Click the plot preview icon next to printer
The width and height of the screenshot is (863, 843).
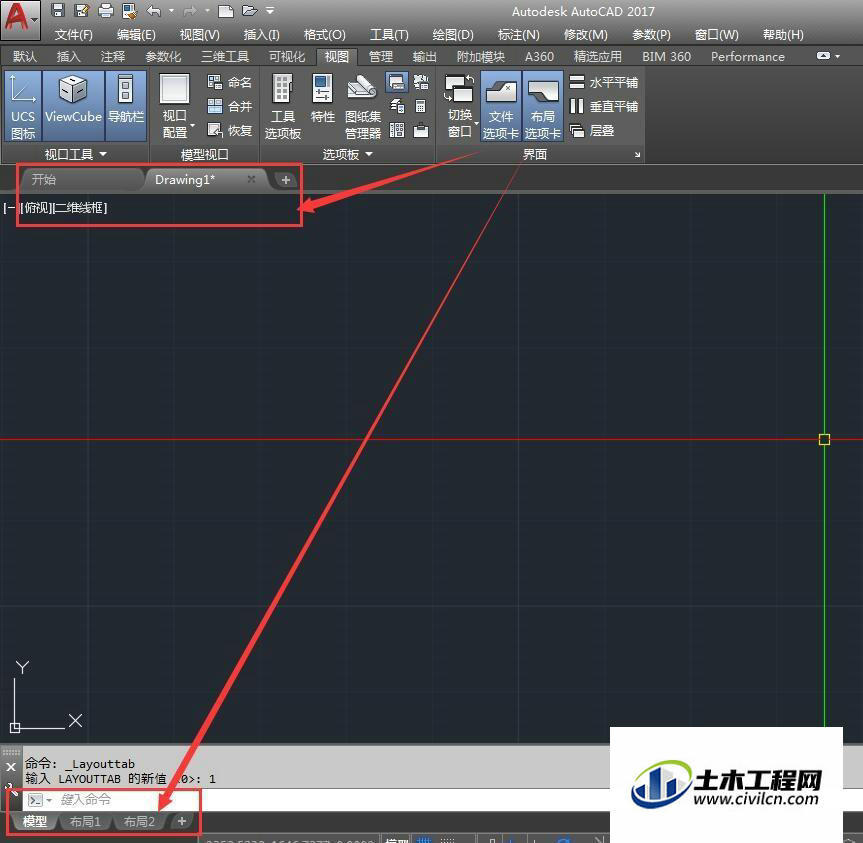[x=130, y=10]
